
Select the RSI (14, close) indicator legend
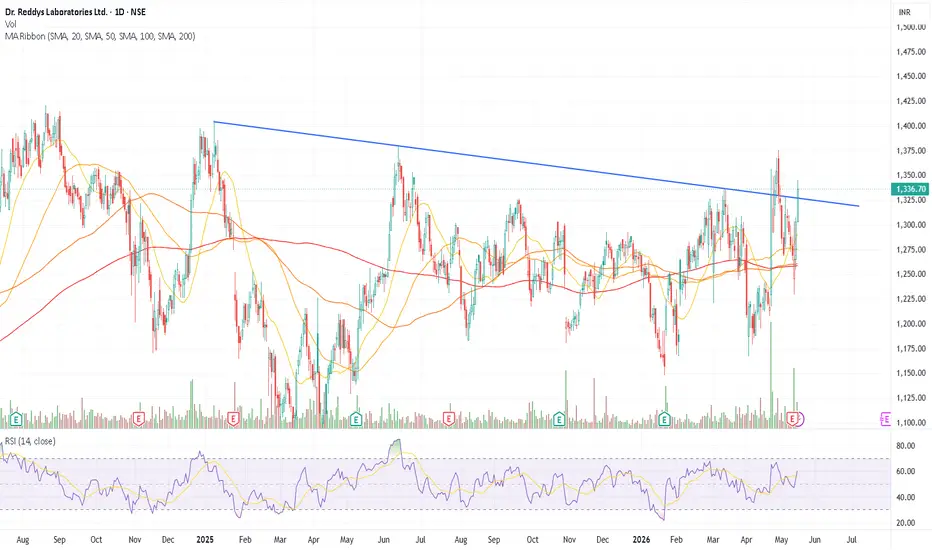click(x=30, y=441)
